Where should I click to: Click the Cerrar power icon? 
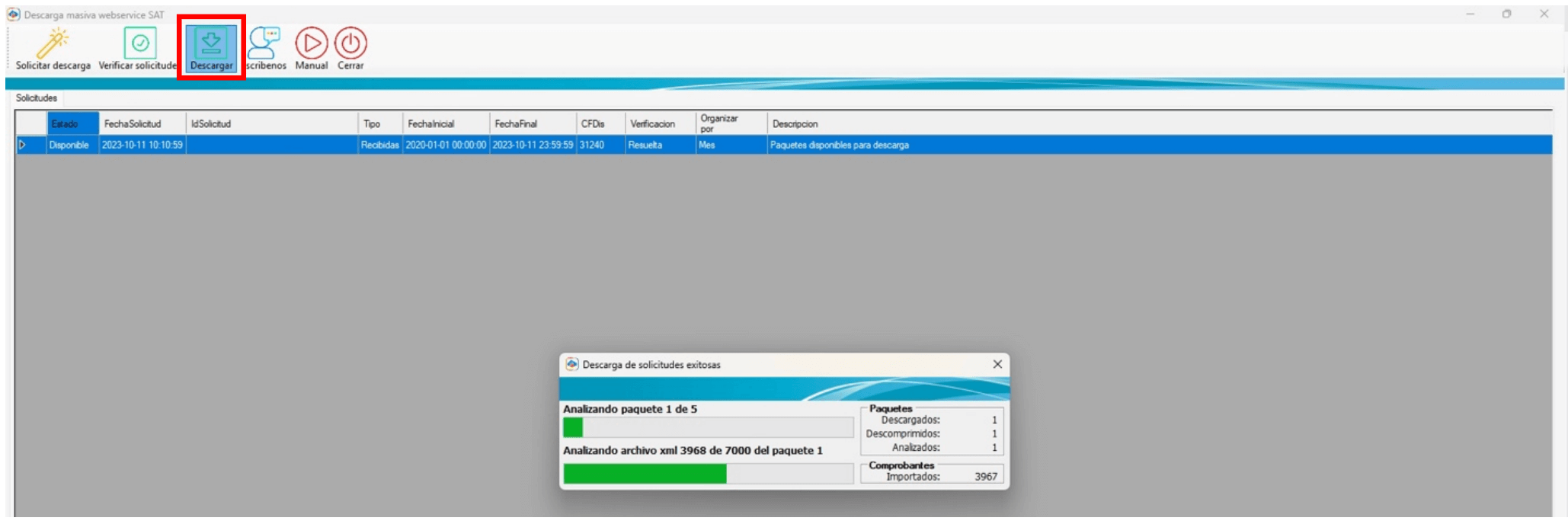pos(350,44)
